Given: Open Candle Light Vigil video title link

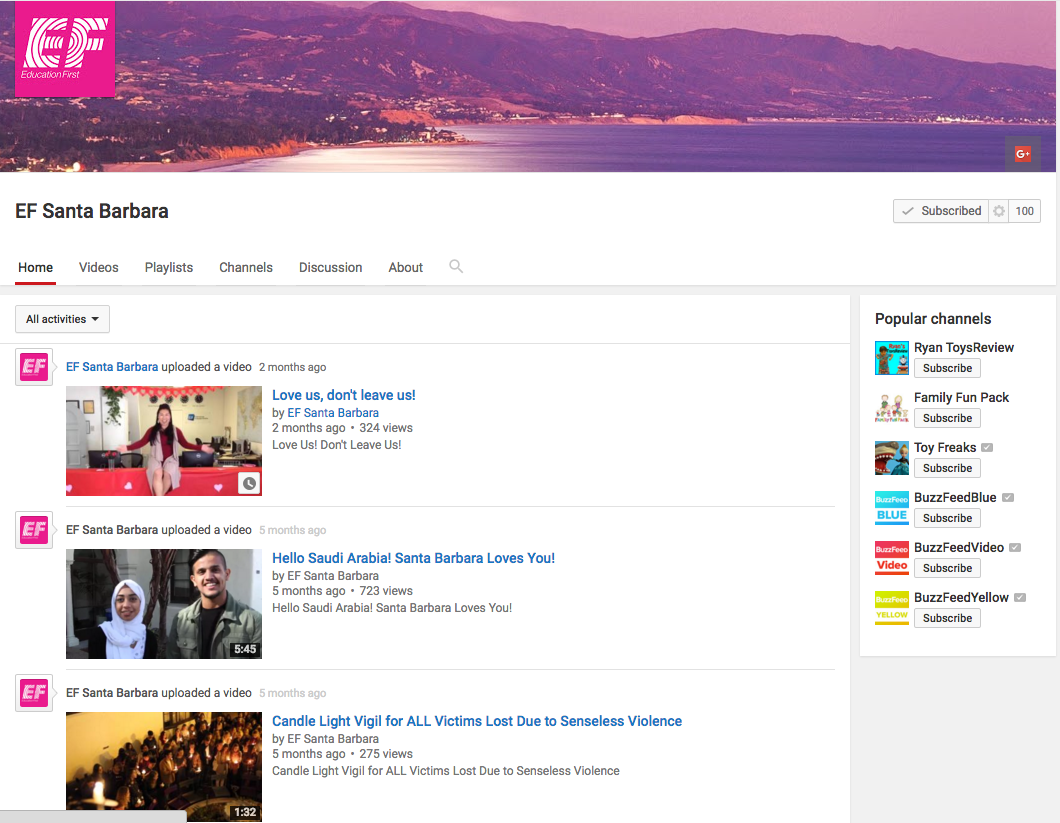Looking at the screenshot, I should pos(477,722).
